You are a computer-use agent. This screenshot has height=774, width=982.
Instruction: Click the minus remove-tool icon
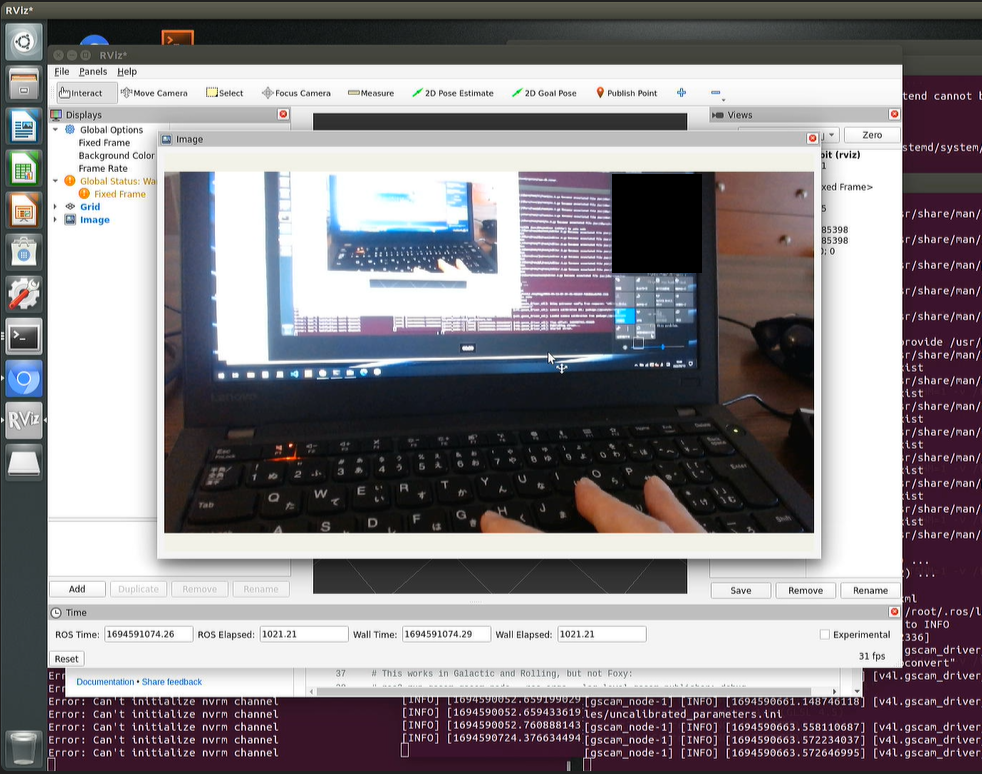coord(716,93)
